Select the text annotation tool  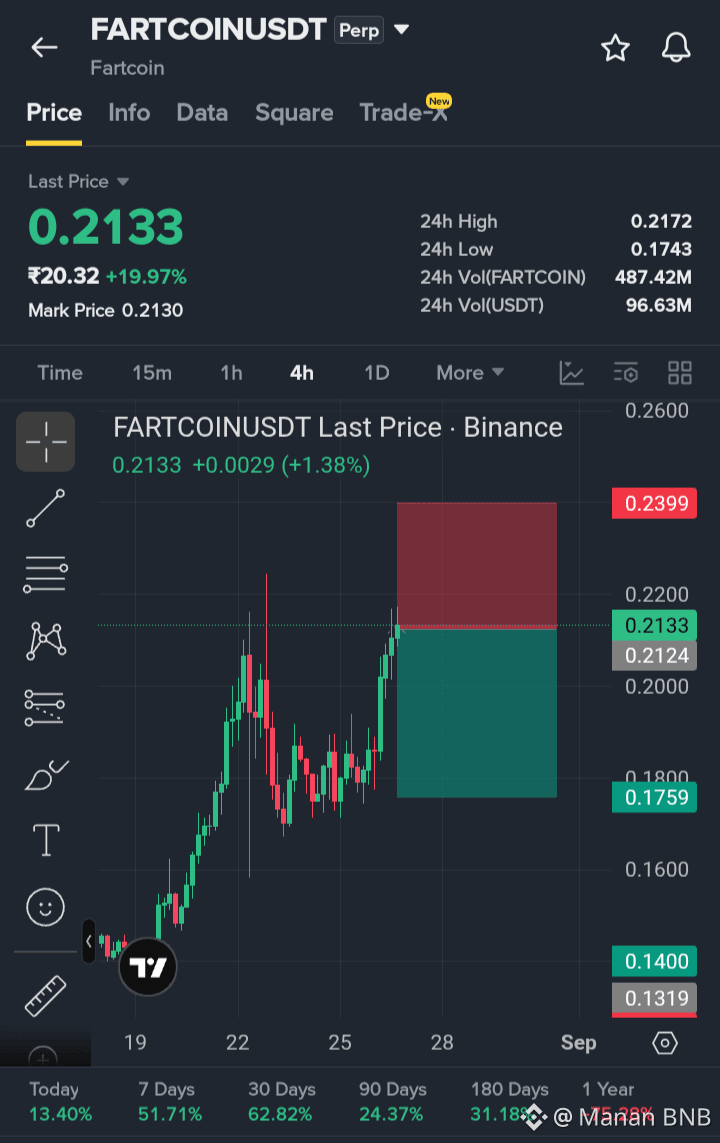(46, 840)
